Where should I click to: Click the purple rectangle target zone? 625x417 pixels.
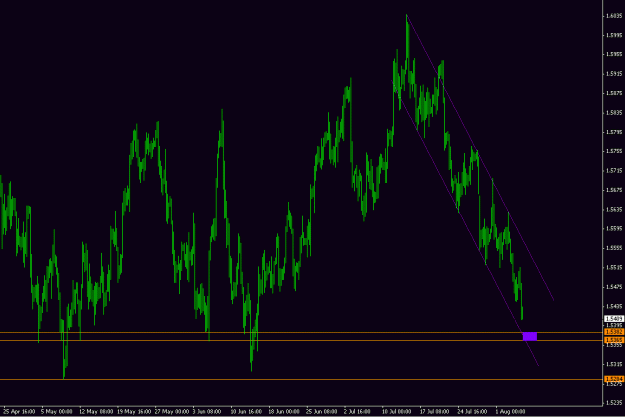(530, 336)
